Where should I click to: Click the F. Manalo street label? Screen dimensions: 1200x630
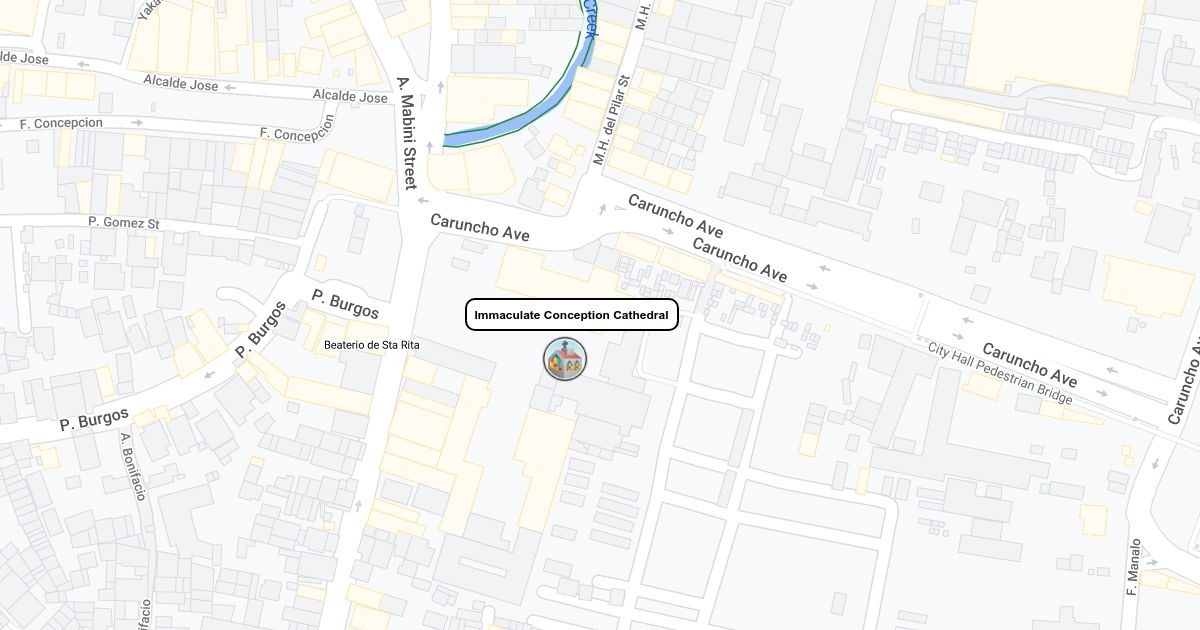(1133, 568)
